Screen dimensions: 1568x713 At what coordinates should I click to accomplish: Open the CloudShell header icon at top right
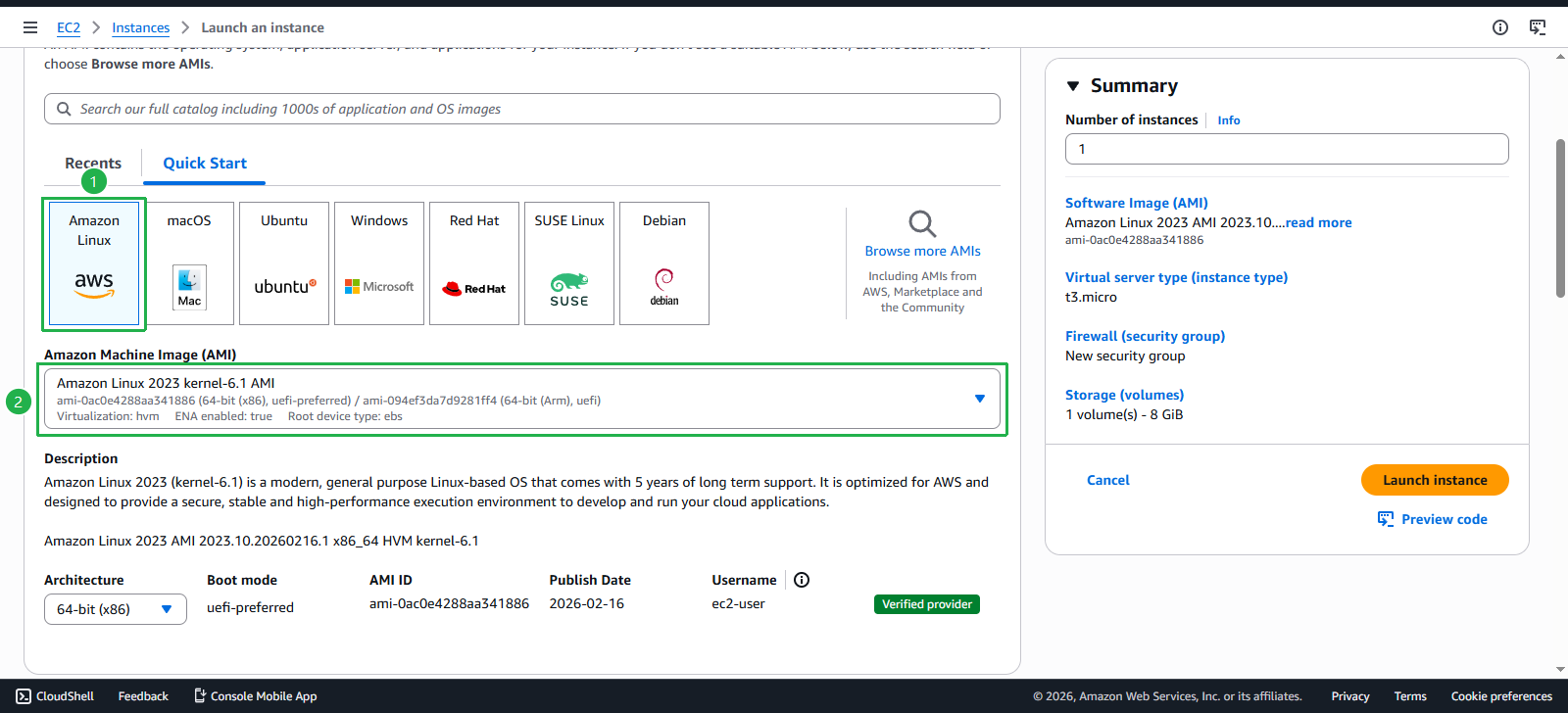[x=1538, y=27]
